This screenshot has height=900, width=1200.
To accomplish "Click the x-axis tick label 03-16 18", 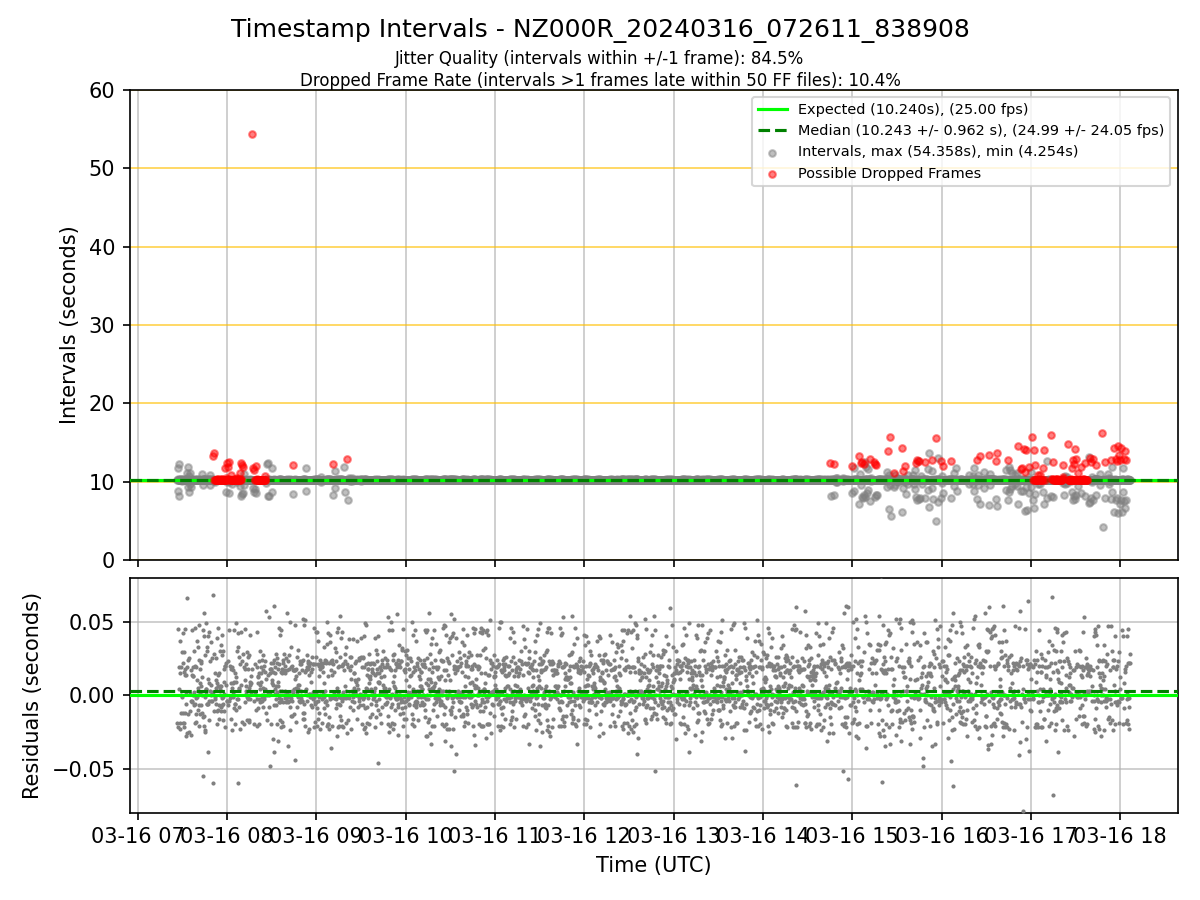I will coord(1120,835).
